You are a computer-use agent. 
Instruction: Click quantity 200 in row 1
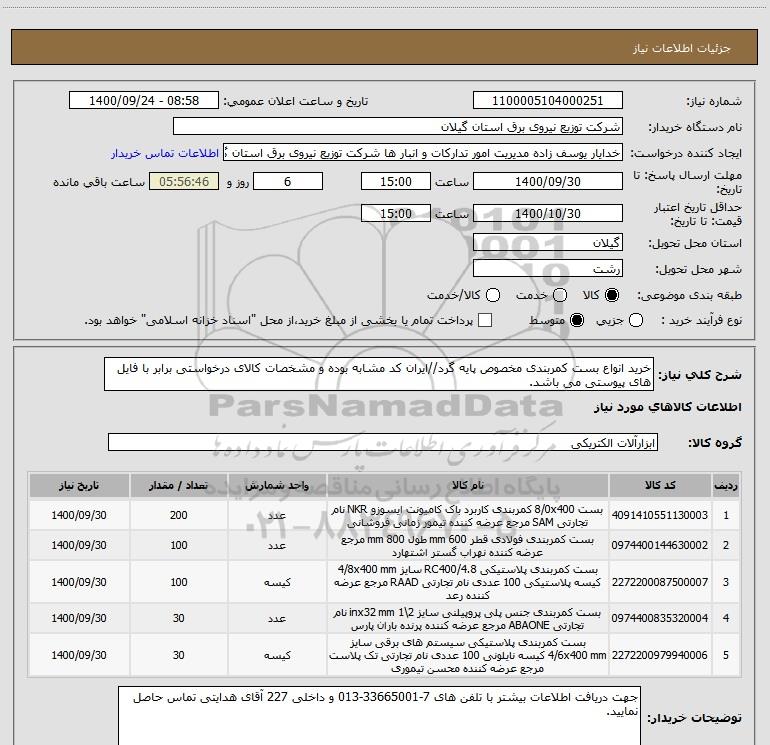(x=179, y=515)
